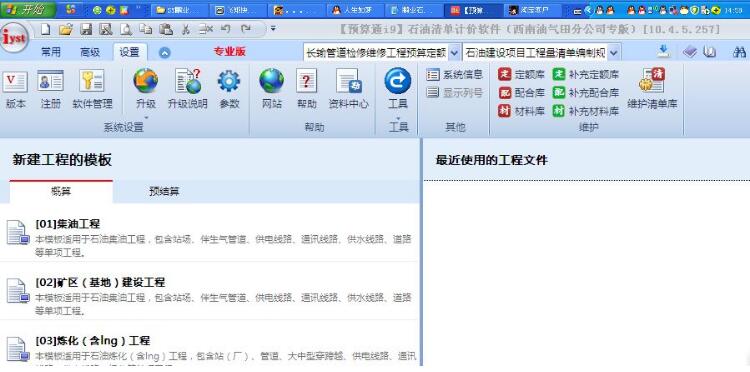Choose the [02]矿区（基地）建设工程 template
Image resolution: width=750 pixels, height=372 pixels.
[x=210, y=296]
